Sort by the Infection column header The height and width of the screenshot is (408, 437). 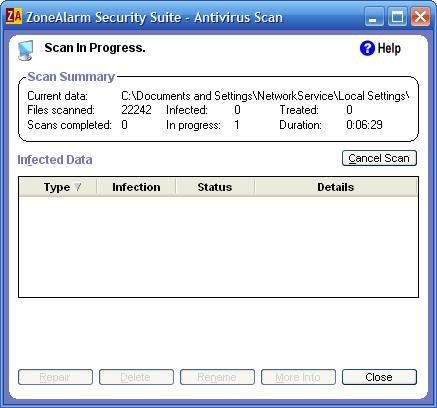136,187
